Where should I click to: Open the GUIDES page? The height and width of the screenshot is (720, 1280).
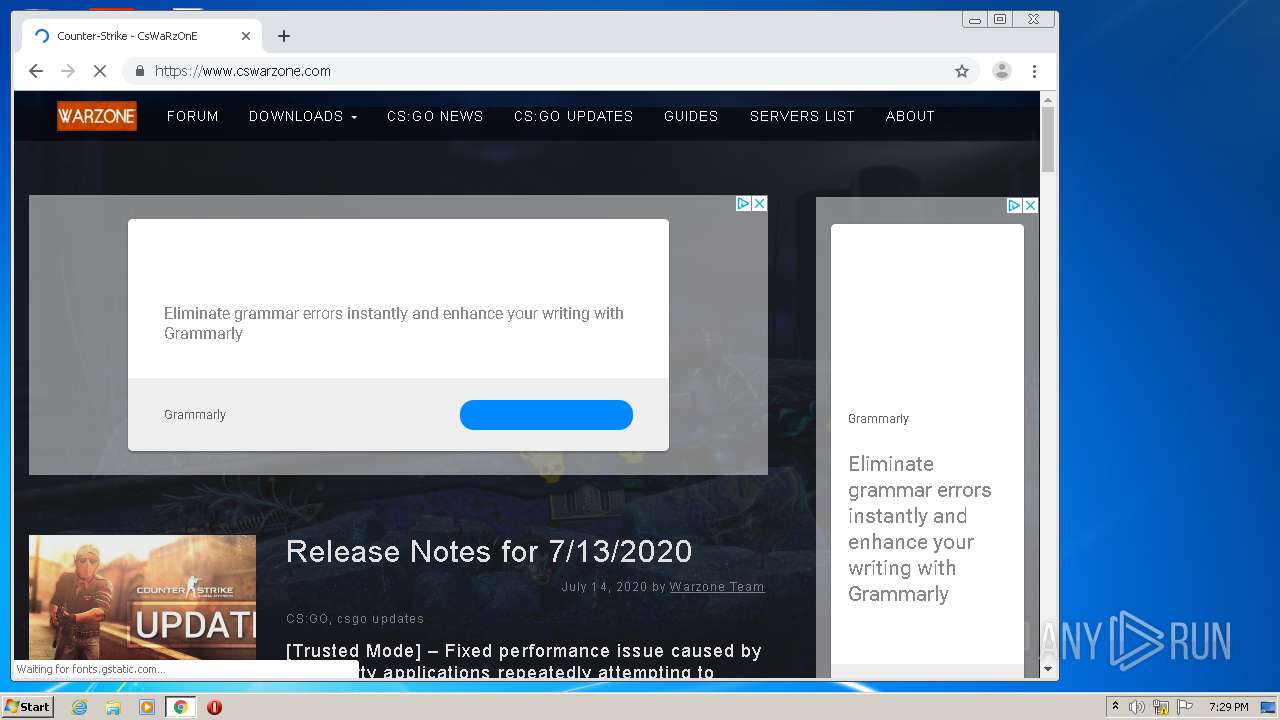click(x=691, y=116)
